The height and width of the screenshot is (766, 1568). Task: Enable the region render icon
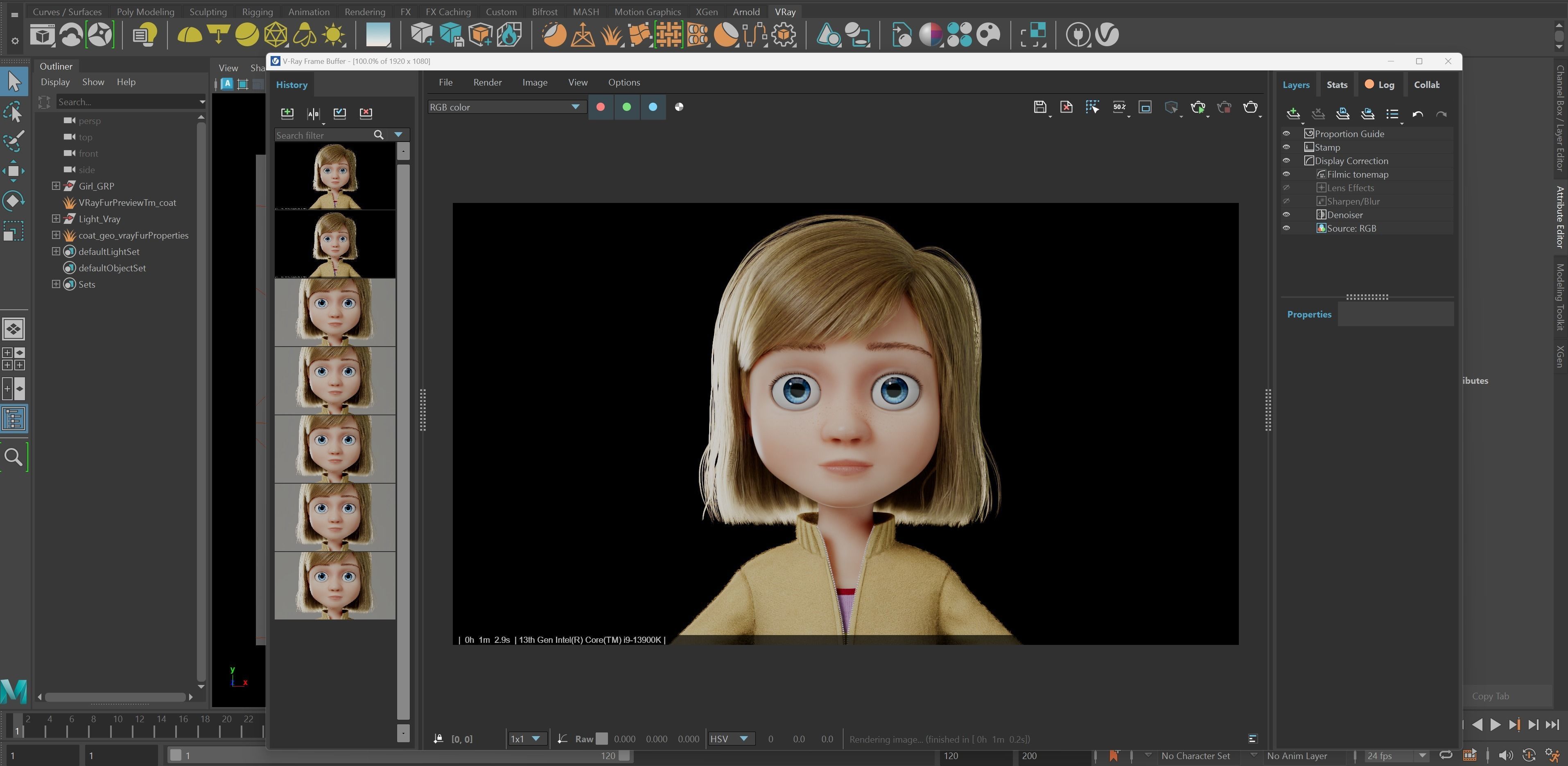coord(1145,107)
